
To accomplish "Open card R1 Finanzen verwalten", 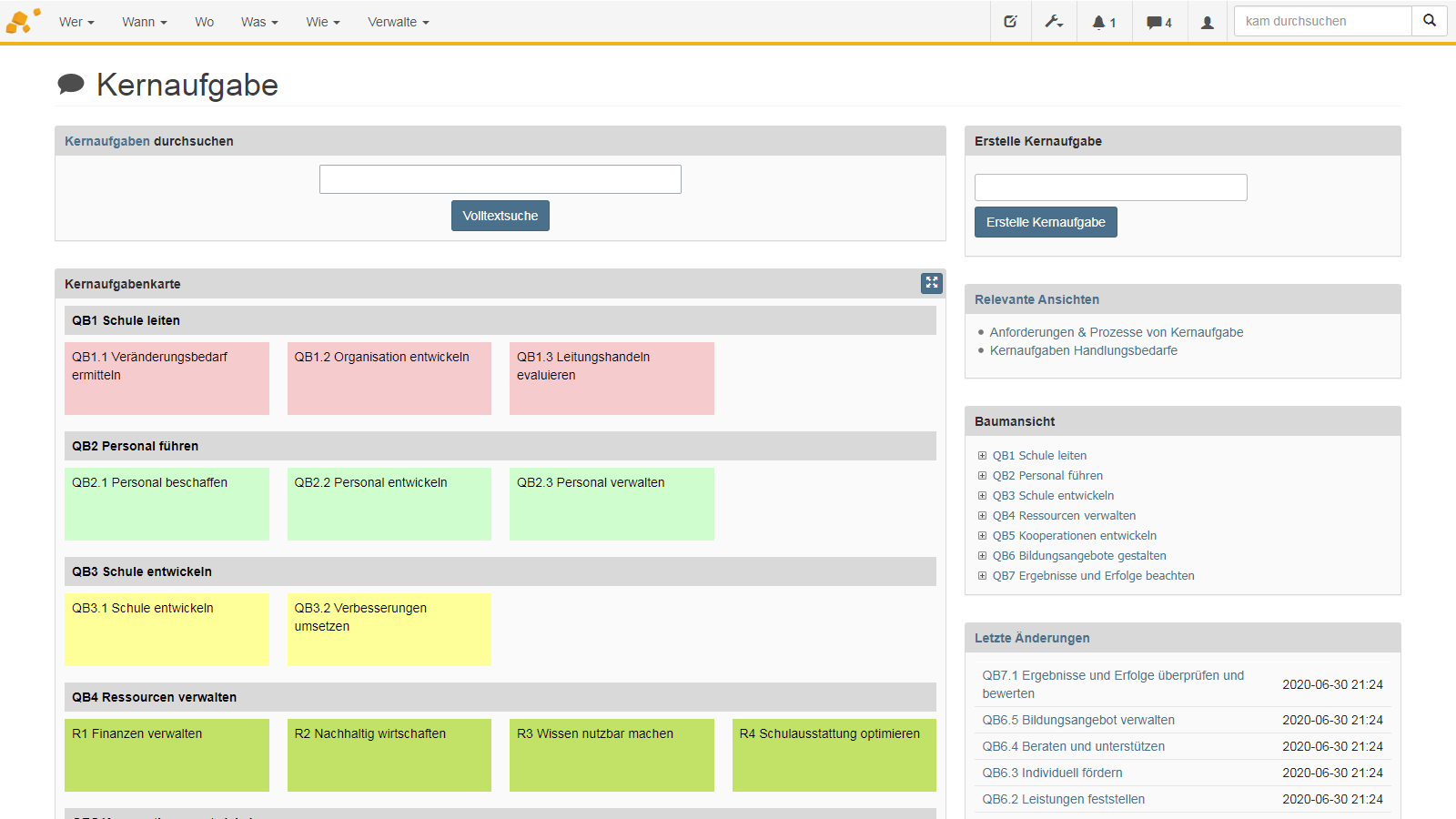I will (x=167, y=755).
